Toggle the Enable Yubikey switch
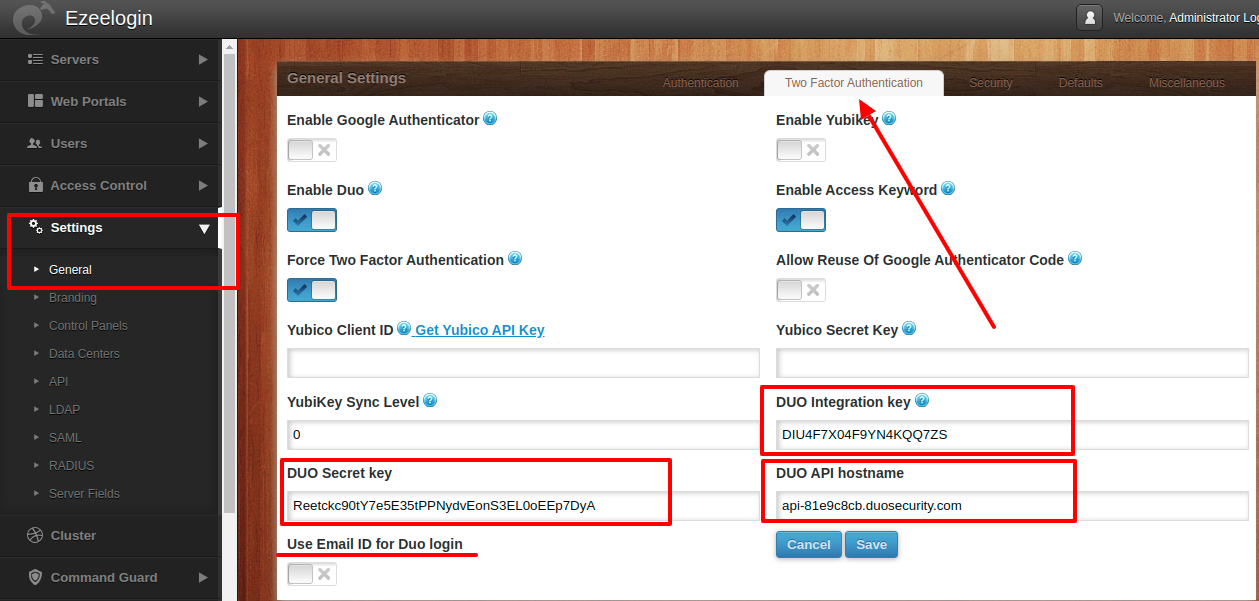This screenshot has height=601, width=1259. (801, 150)
